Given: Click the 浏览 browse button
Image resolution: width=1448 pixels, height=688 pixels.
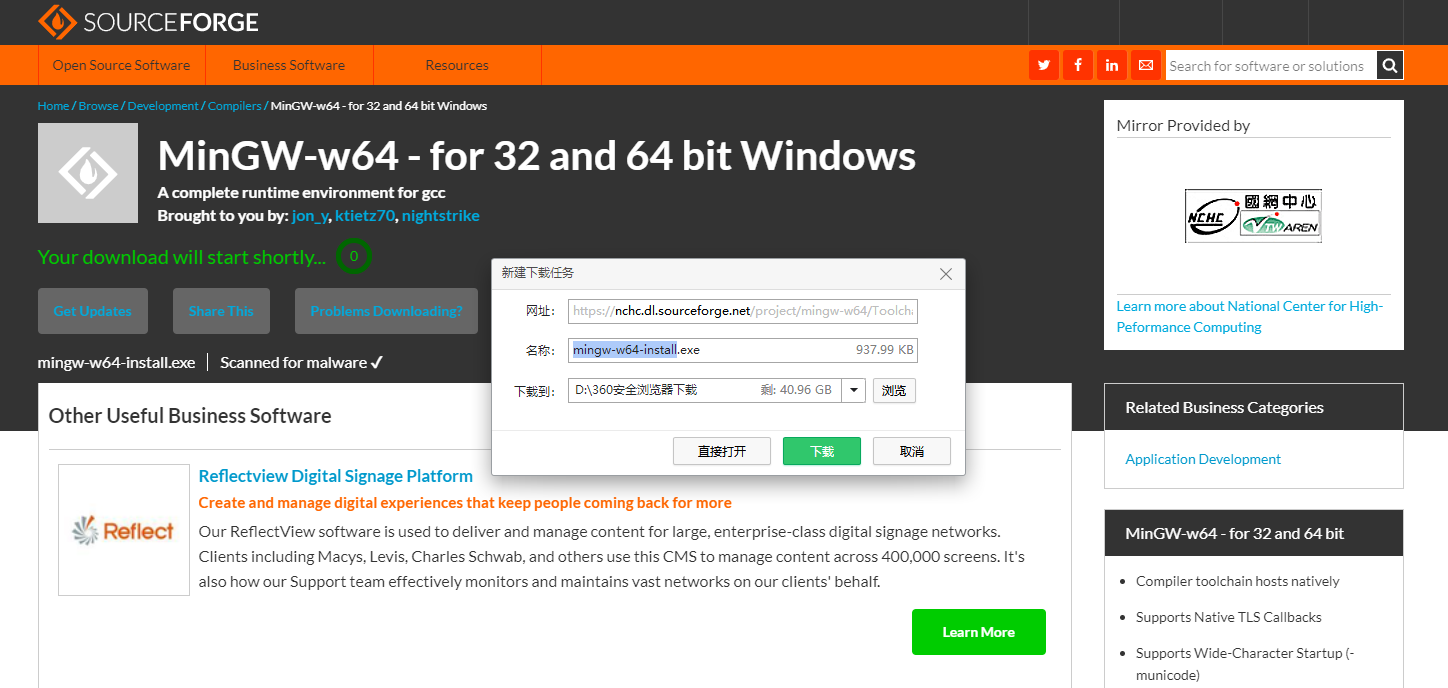Looking at the screenshot, I should coord(894,390).
